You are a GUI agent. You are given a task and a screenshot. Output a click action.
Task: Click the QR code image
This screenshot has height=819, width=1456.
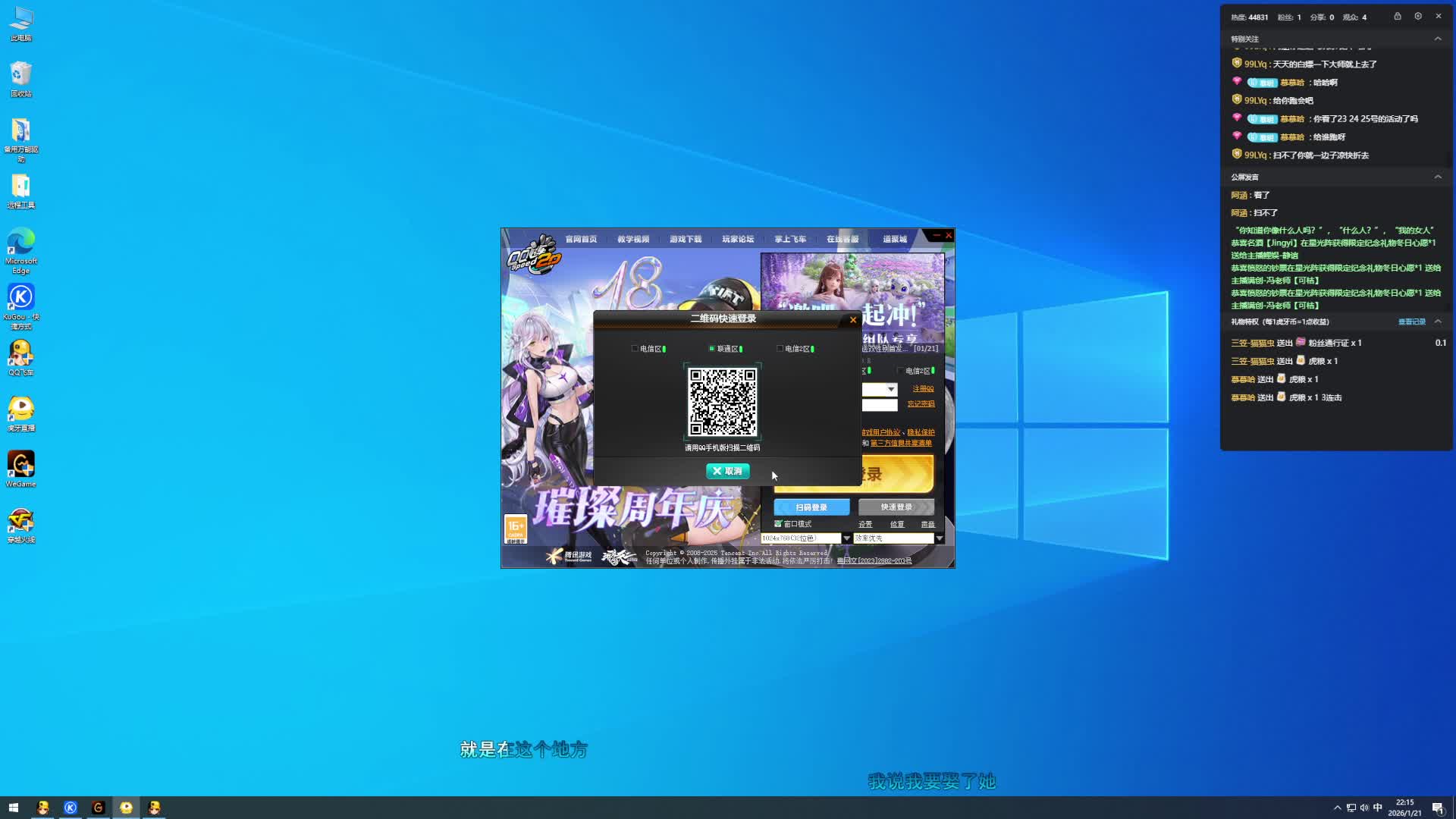722,402
